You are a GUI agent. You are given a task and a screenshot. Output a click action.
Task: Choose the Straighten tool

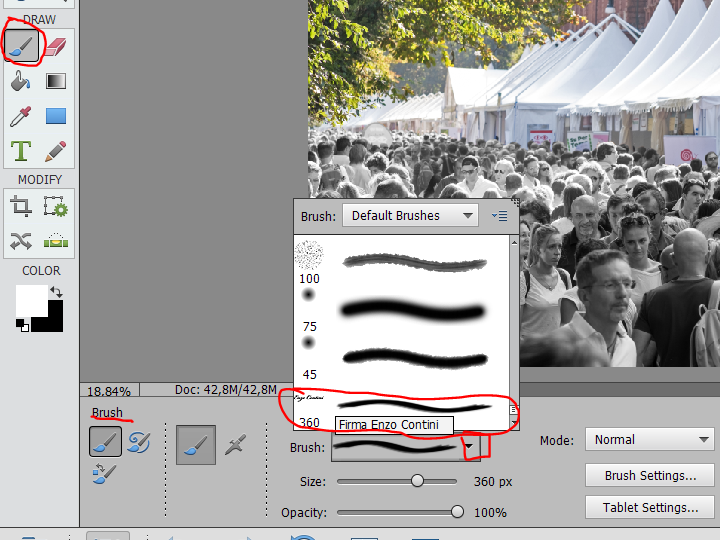point(55,241)
